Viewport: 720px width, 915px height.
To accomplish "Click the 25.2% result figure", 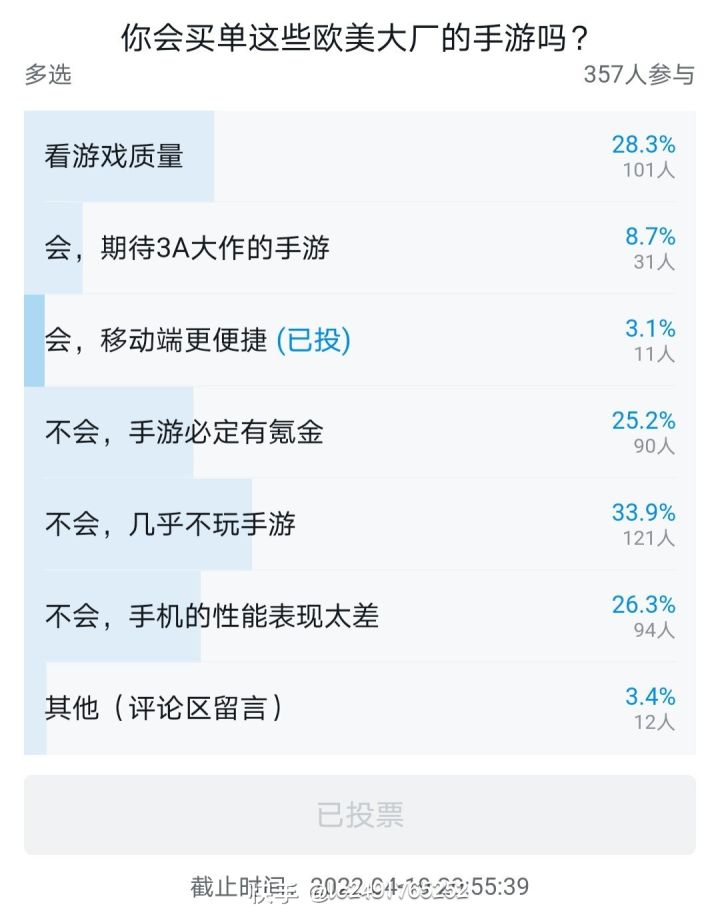I will [x=644, y=420].
